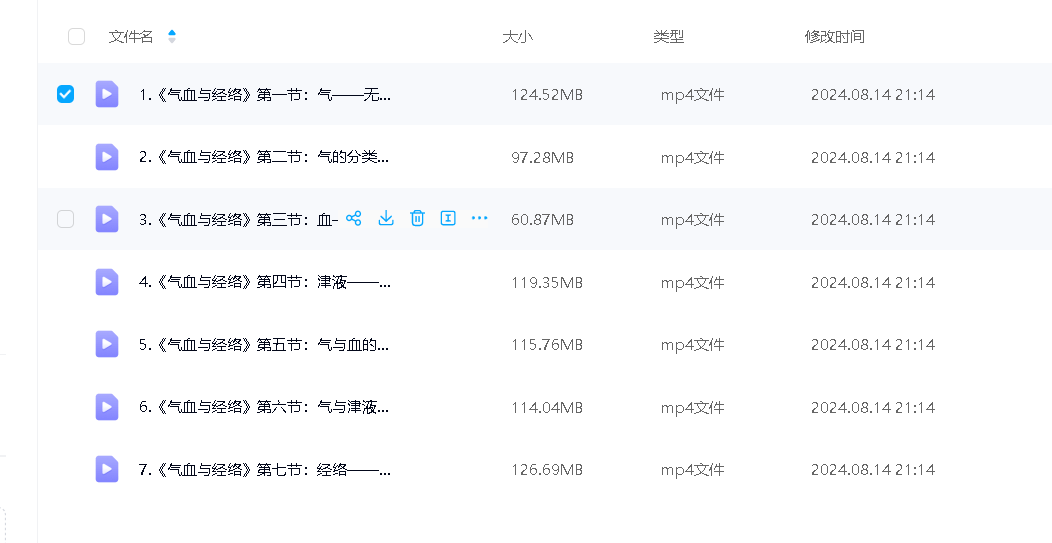Download the third file 第三节
The height and width of the screenshot is (543, 1052).
pos(386,218)
